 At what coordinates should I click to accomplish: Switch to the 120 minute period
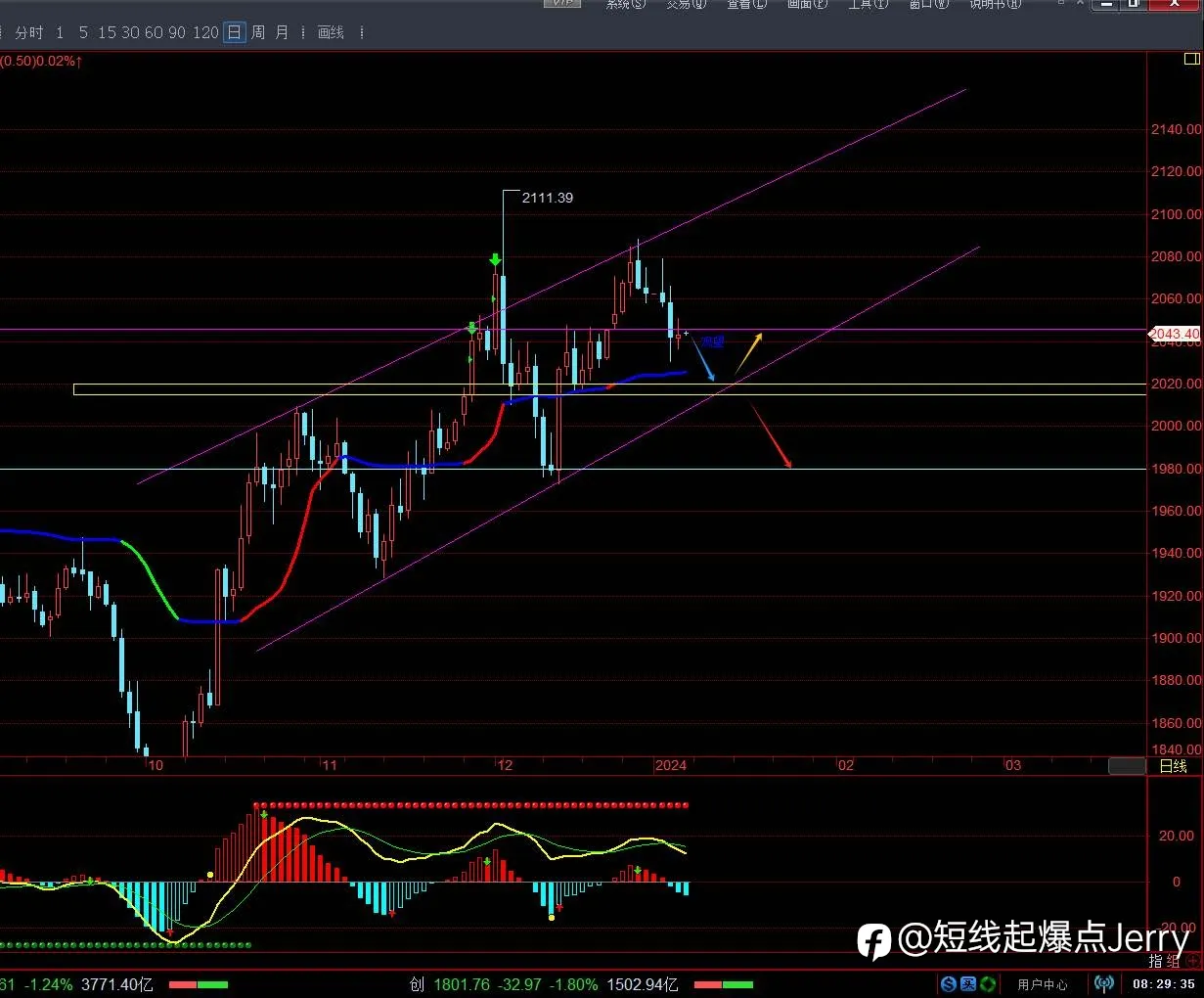click(205, 32)
